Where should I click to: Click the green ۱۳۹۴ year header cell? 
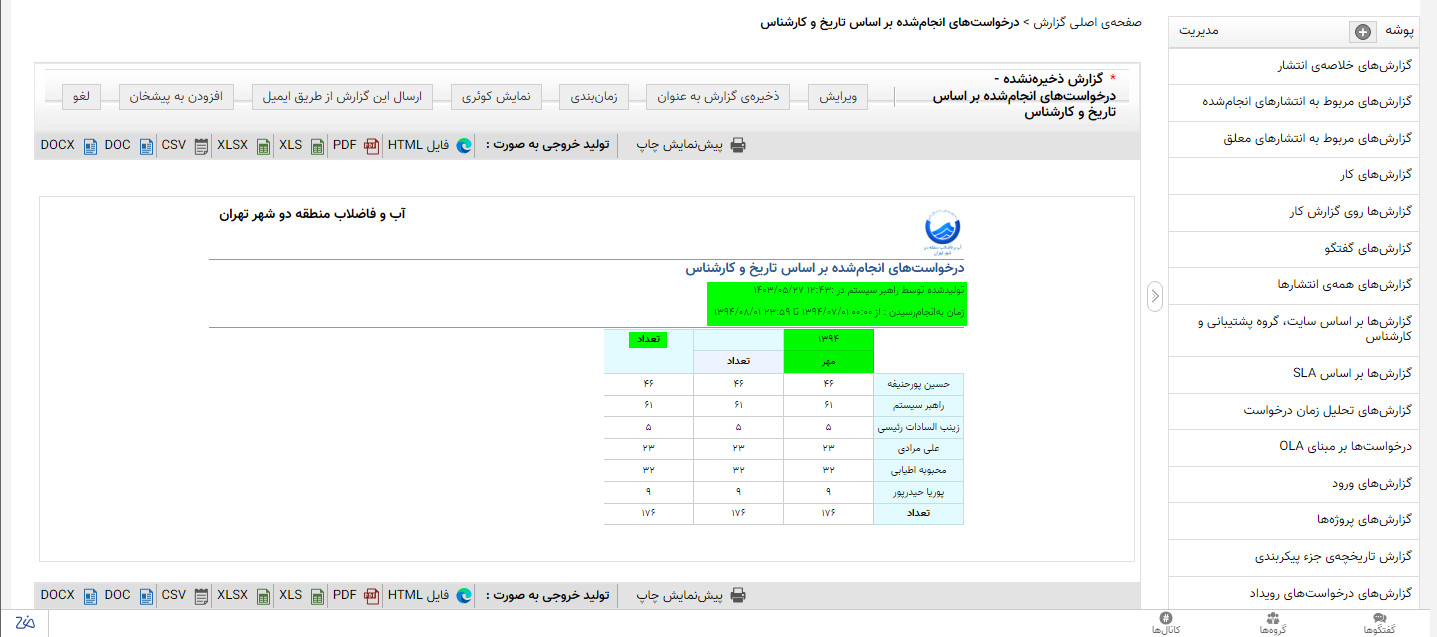coord(828,340)
